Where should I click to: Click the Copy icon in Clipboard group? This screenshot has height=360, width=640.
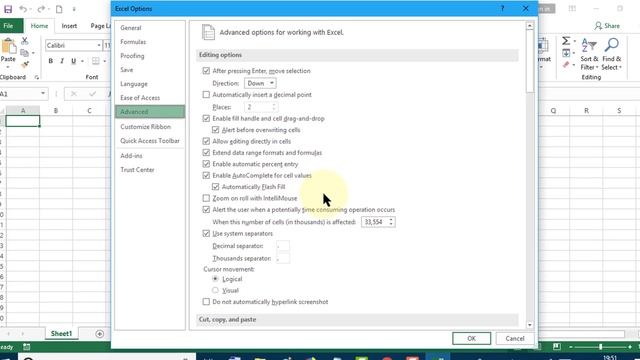(x=24, y=53)
